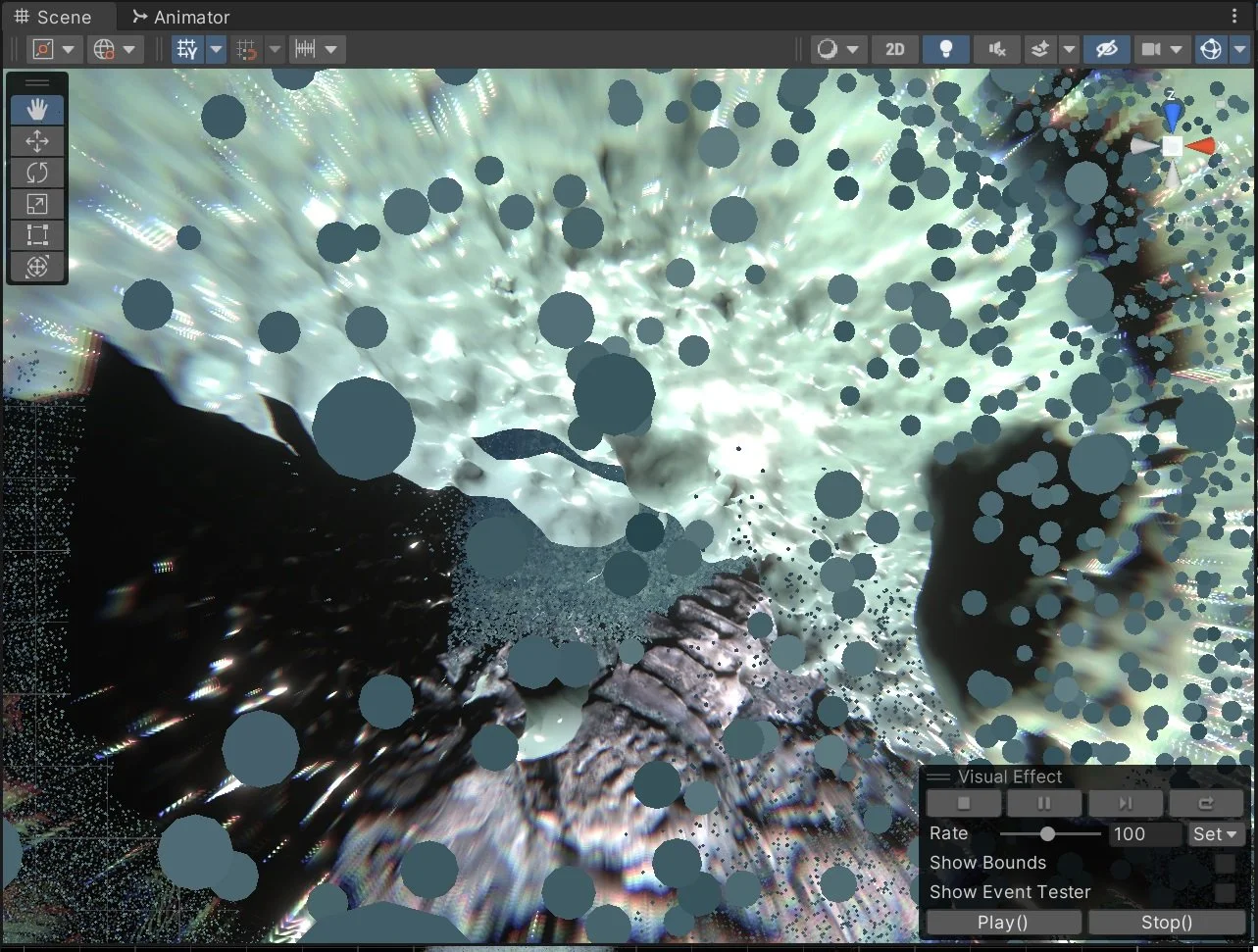Click the grey left cone on orientation gizmo
The height and width of the screenshot is (952, 1258).
click(x=1144, y=147)
